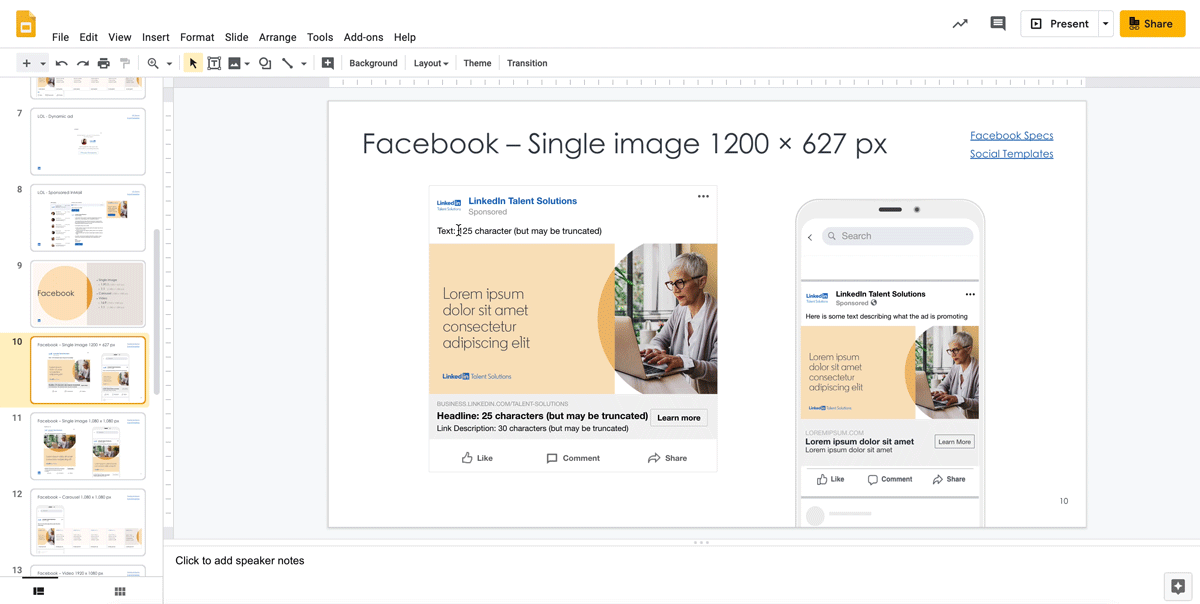
Task: Open comment history via speech bubble icon
Action: [x=997, y=23]
